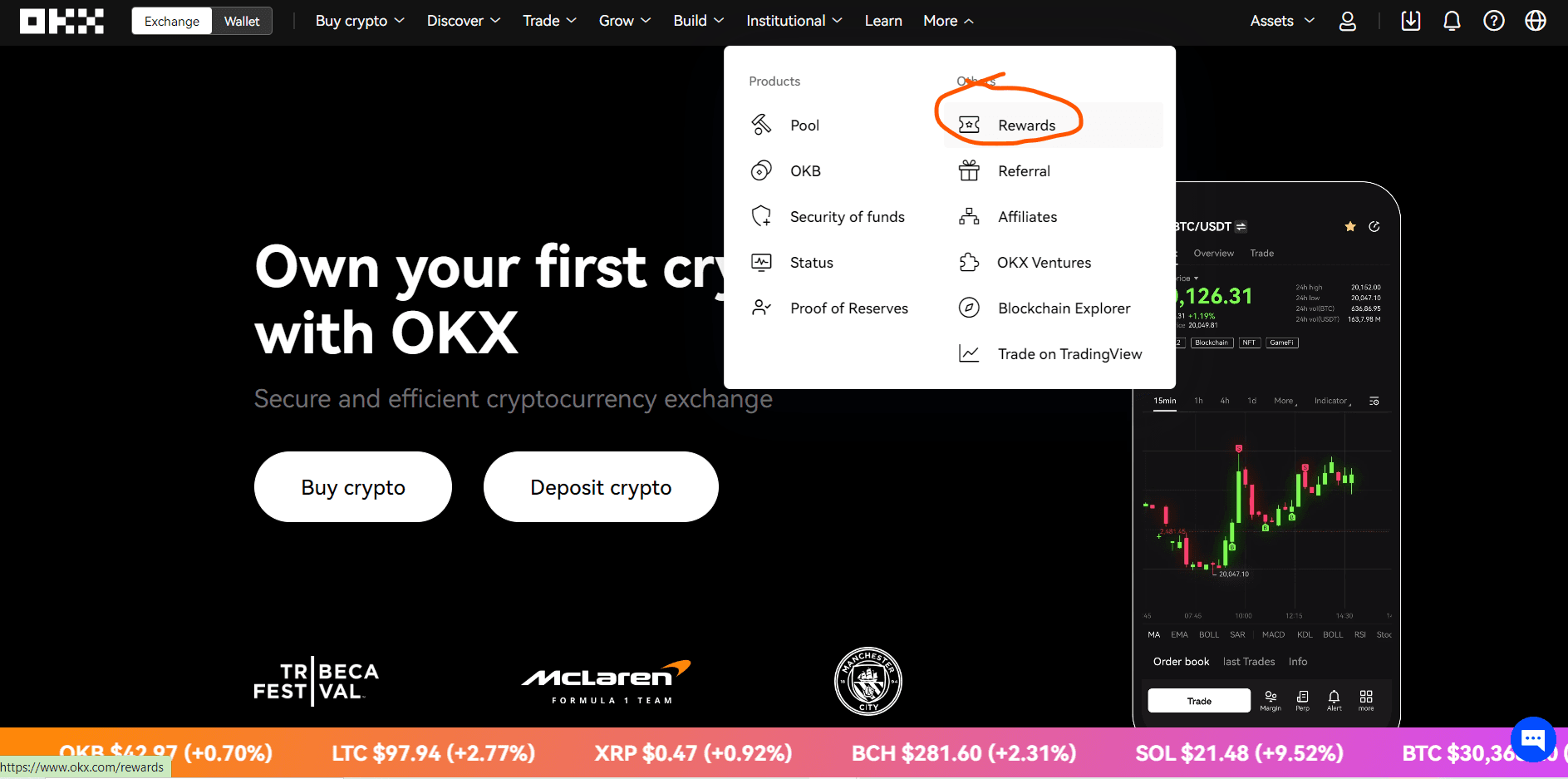
Task: Click the LTC $97.94 ticker
Action: 433,753
